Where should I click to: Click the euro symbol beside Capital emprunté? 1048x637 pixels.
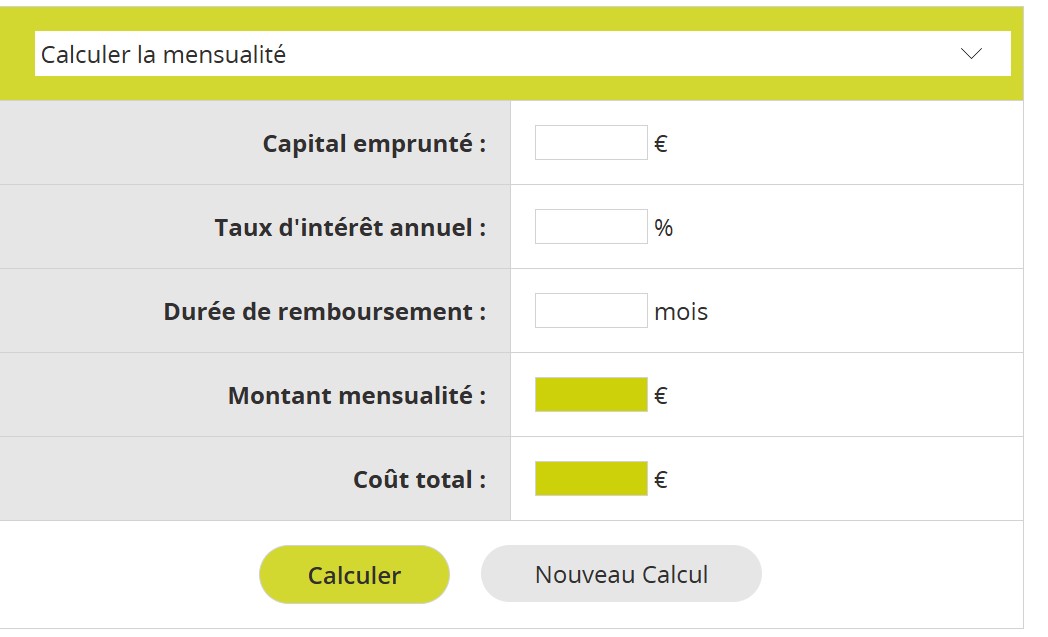[661, 144]
